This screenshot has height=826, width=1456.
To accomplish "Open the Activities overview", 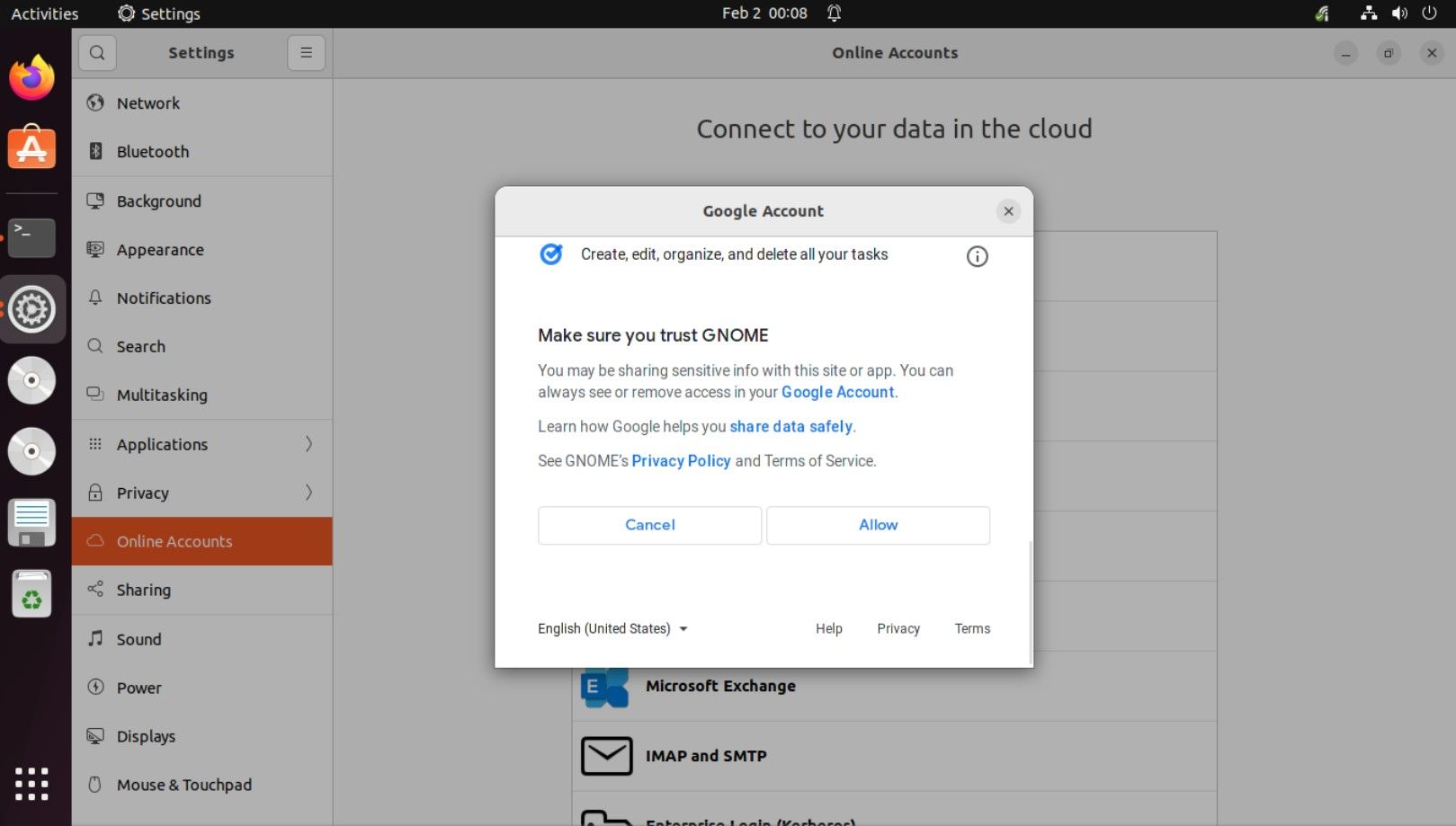I will pos(44,13).
